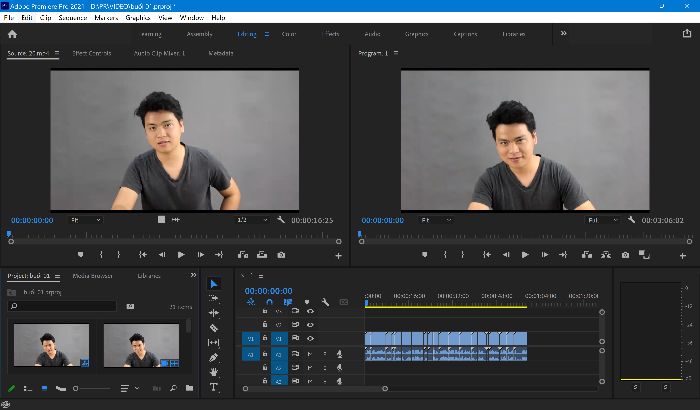
Task: Open Source monitor zoom level Fit dropdown
Action: click(86, 220)
